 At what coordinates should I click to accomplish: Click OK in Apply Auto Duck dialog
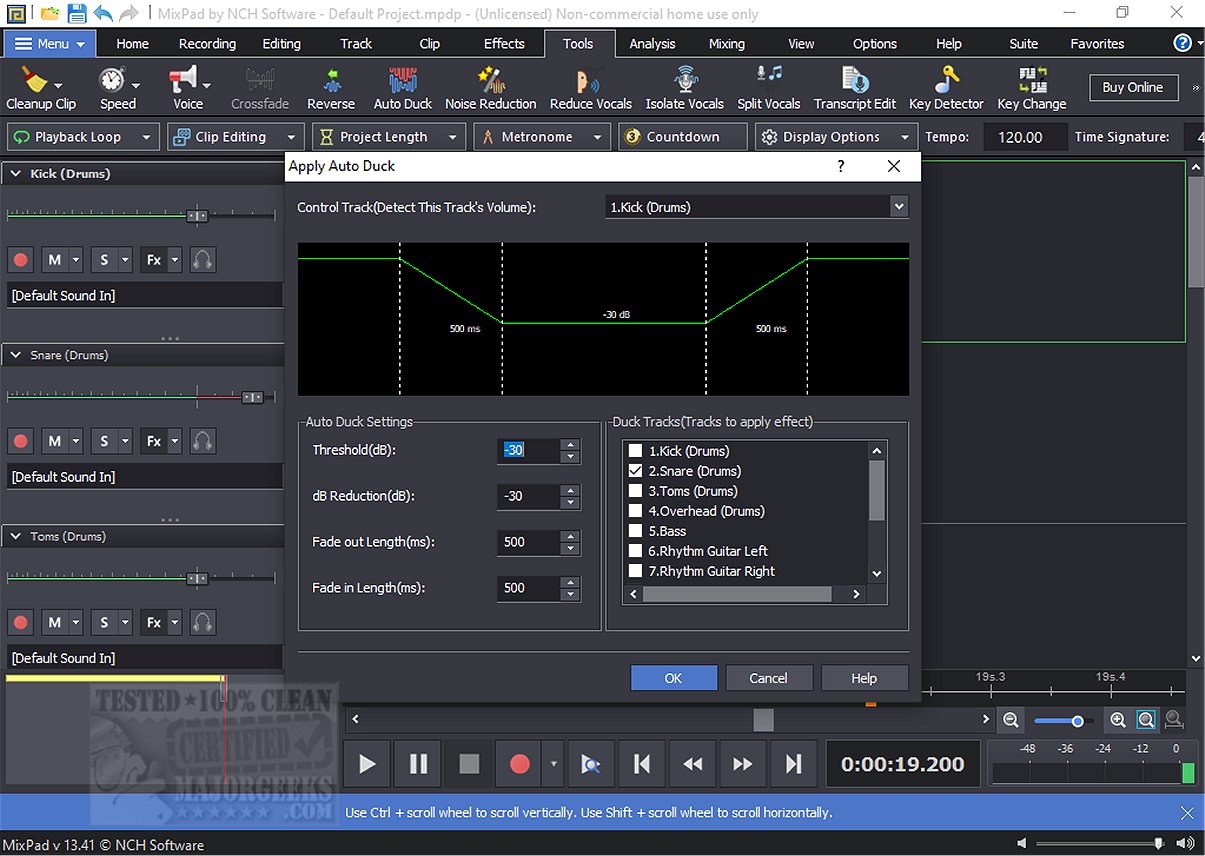coord(673,678)
